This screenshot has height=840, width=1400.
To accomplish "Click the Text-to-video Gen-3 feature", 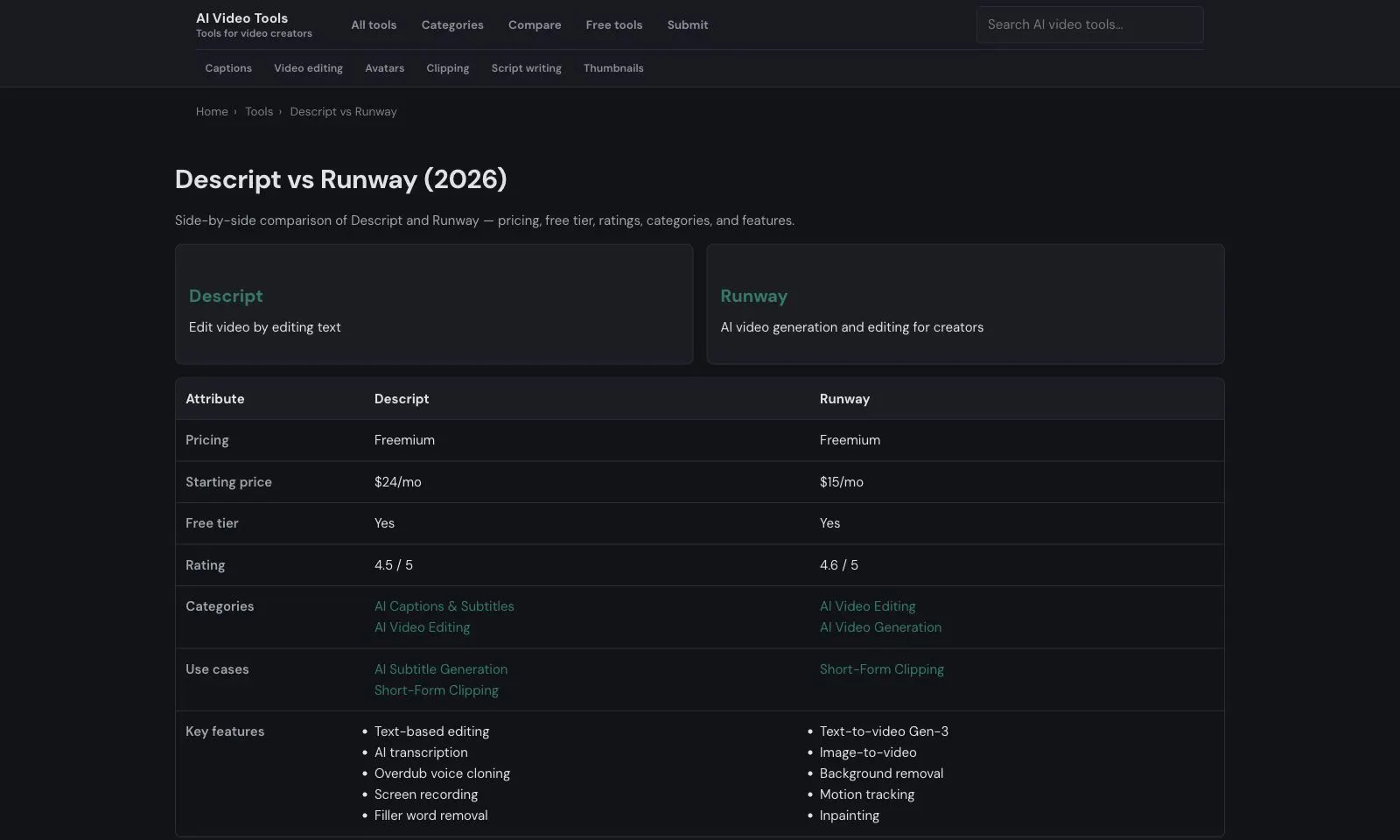I will pyautogui.click(x=884, y=731).
